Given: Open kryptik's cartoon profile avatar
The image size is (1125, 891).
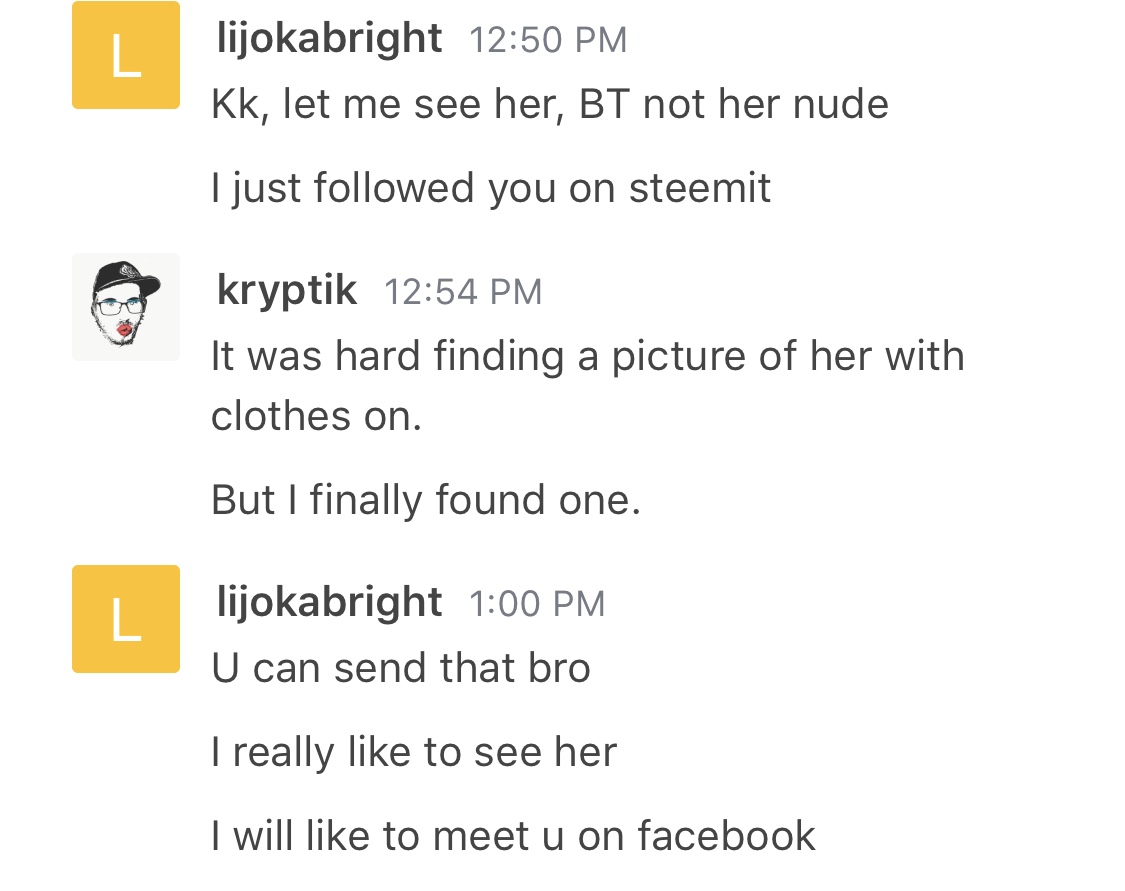Looking at the screenshot, I should [126, 306].
